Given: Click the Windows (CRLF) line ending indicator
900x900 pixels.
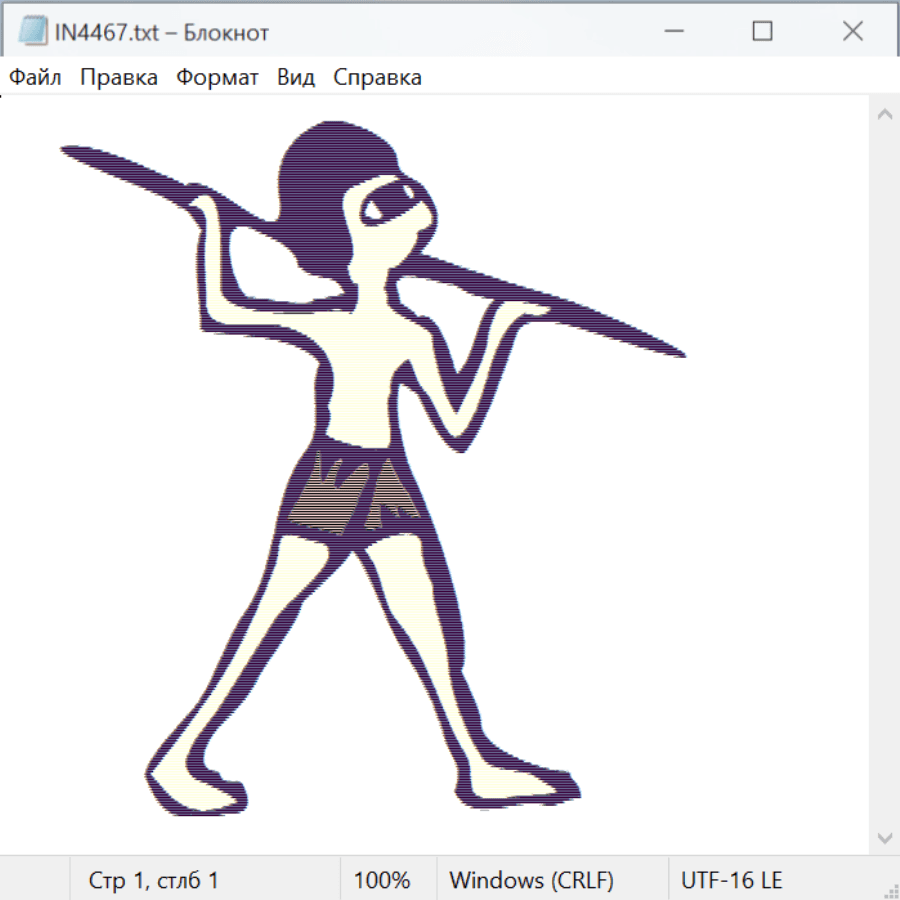Looking at the screenshot, I should tap(531, 881).
